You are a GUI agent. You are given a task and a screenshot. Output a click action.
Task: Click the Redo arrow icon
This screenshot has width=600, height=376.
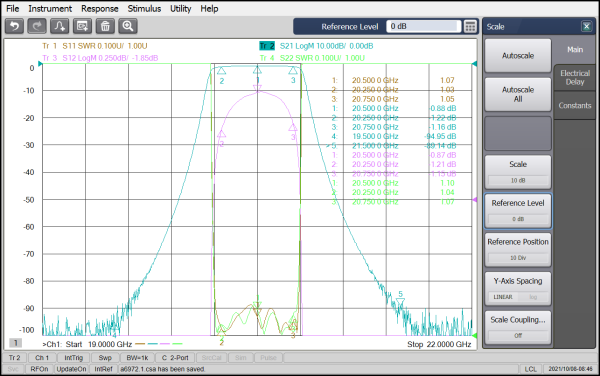pyautogui.click(x=37, y=26)
